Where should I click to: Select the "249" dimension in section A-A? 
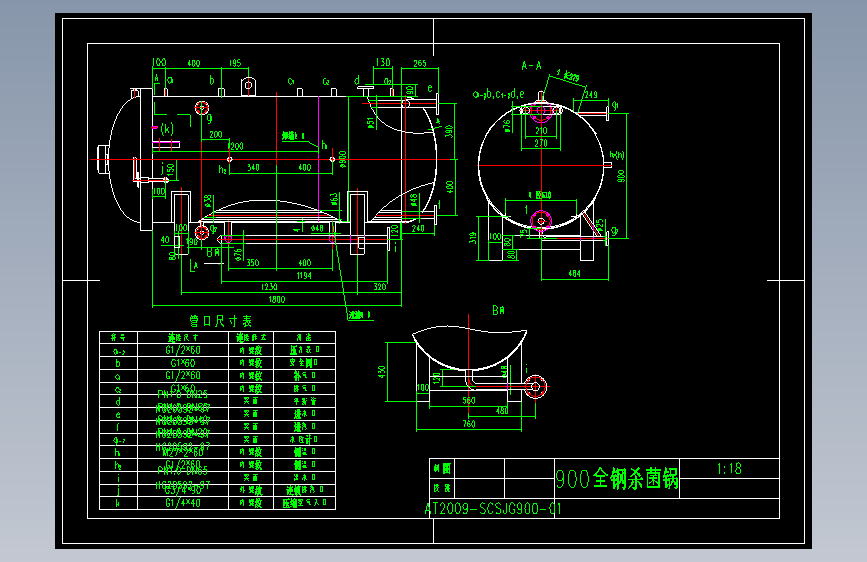click(x=591, y=95)
